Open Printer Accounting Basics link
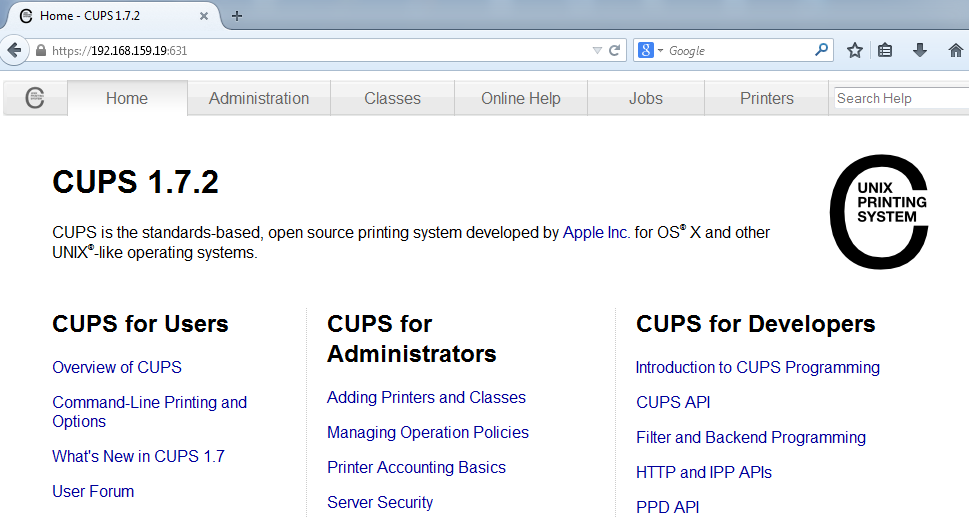 point(417,467)
